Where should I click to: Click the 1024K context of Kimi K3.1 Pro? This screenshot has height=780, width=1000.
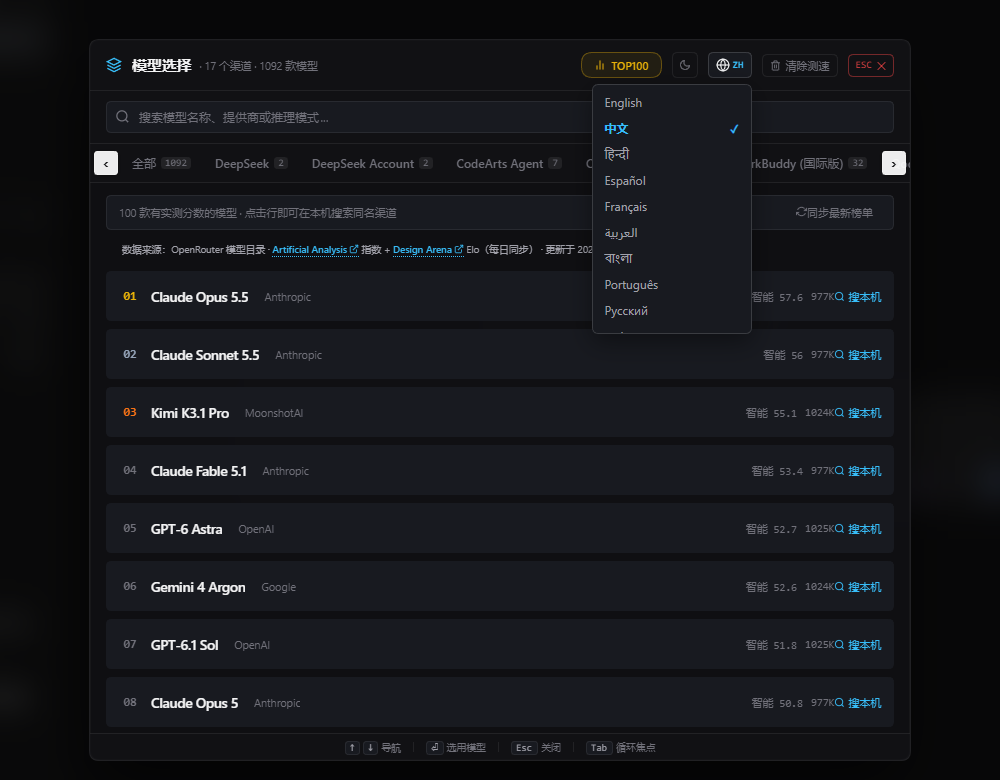click(820, 413)
